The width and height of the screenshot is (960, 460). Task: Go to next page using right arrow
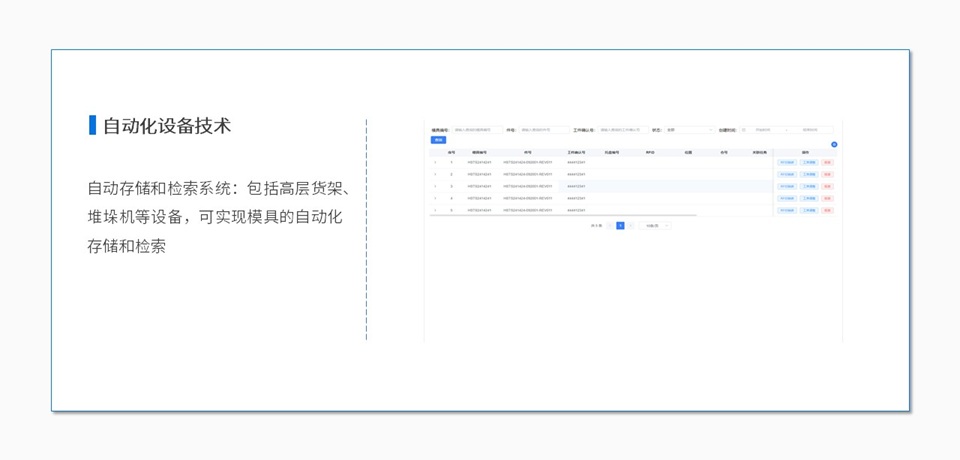pyautogui.click(x=631, y=226)
